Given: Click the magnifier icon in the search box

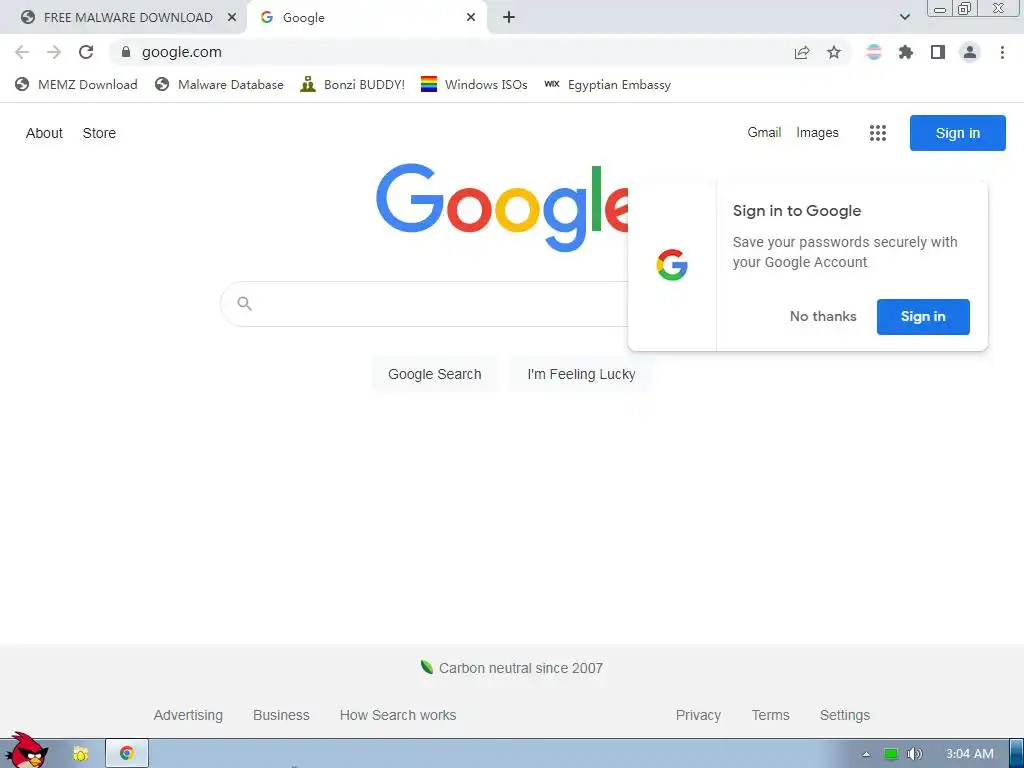Looking at the screenshot, I should pos(245,304).
